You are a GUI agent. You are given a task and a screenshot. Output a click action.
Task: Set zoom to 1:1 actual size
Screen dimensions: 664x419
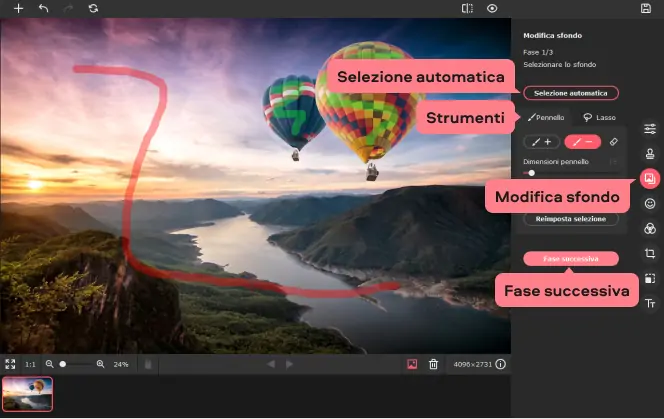(30, 364)
